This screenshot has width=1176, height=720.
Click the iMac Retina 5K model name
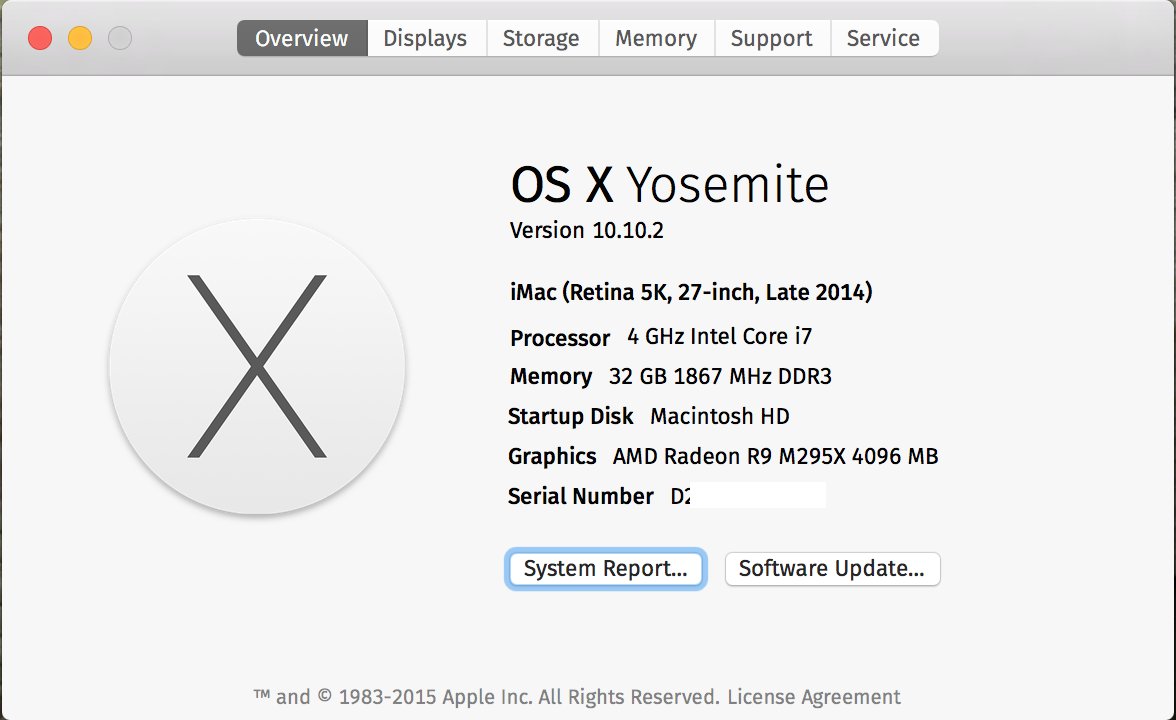tap(691, 293)
